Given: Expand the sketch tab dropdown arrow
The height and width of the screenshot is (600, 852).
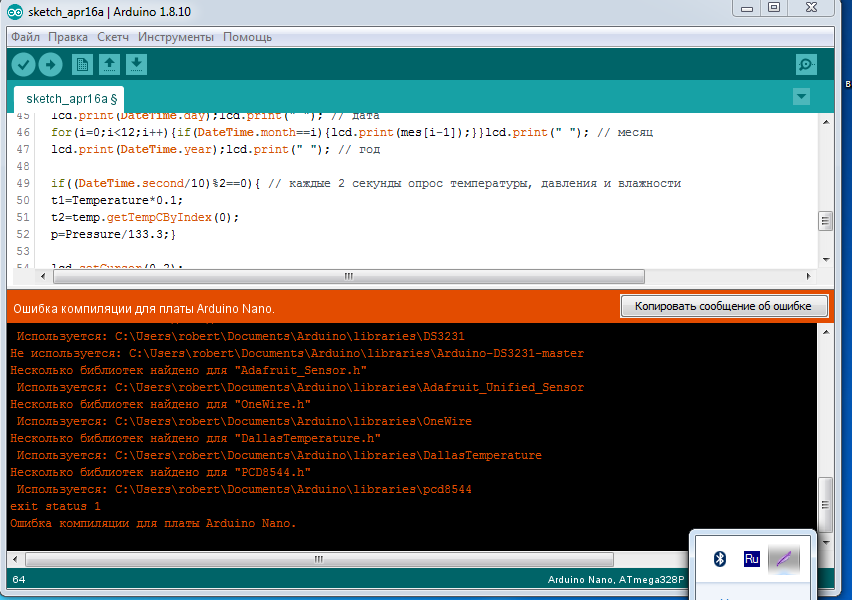Looking at the screenshot, I should tap(800, 97).
